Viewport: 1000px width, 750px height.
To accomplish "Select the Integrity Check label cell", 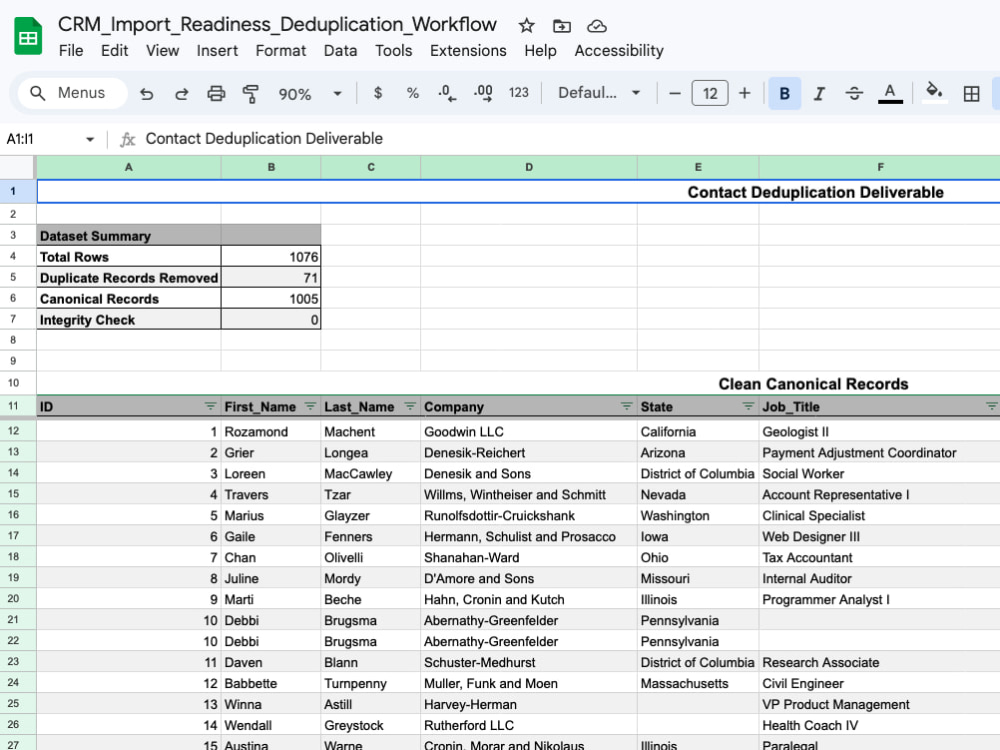I will [129, 320].
